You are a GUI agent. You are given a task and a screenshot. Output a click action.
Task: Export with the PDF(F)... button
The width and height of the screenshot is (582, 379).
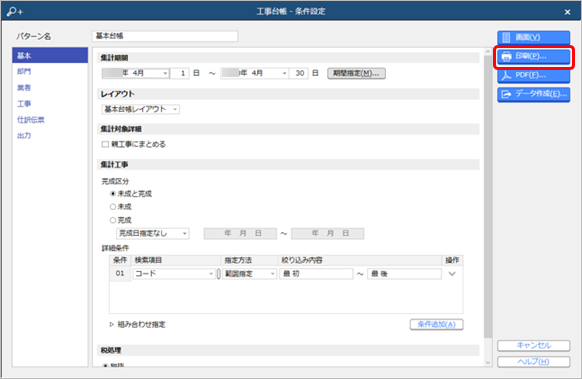click(x=533, y=75)
